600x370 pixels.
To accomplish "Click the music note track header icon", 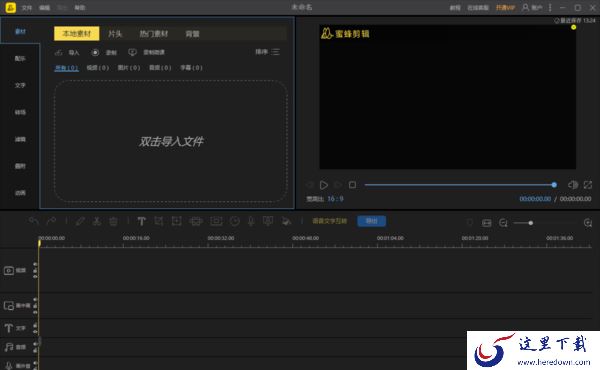I will 9,347.
